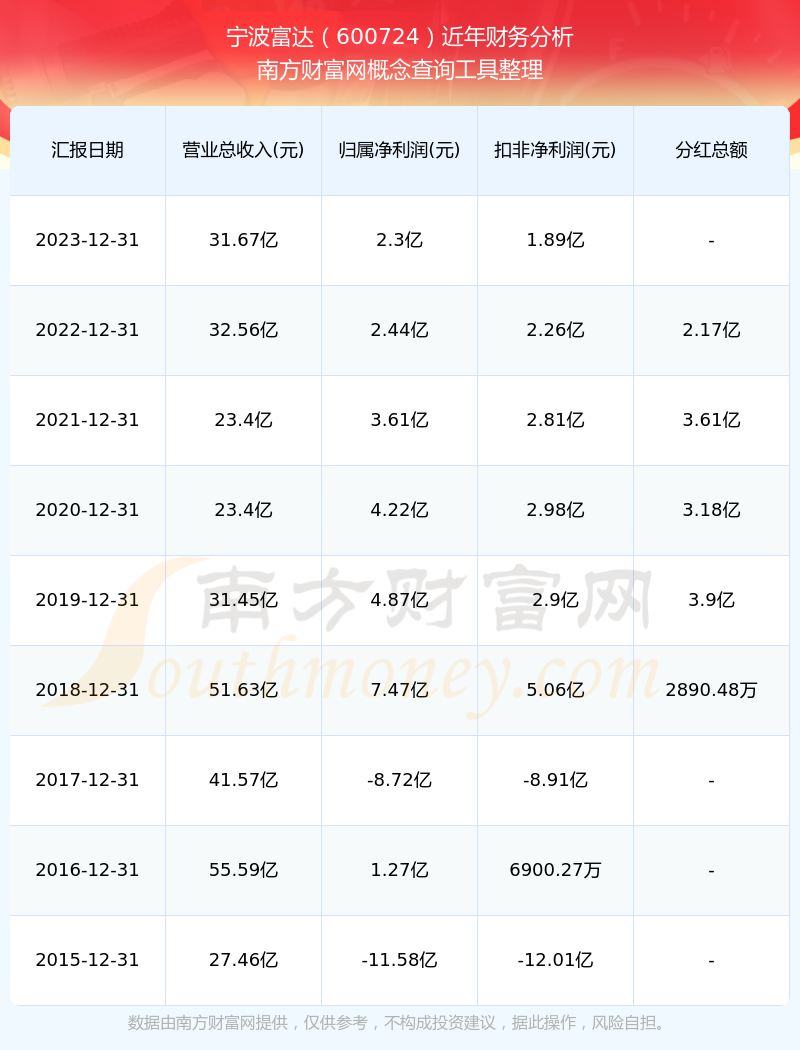Click the date cell 2020-12-31

tap(88, 510)
